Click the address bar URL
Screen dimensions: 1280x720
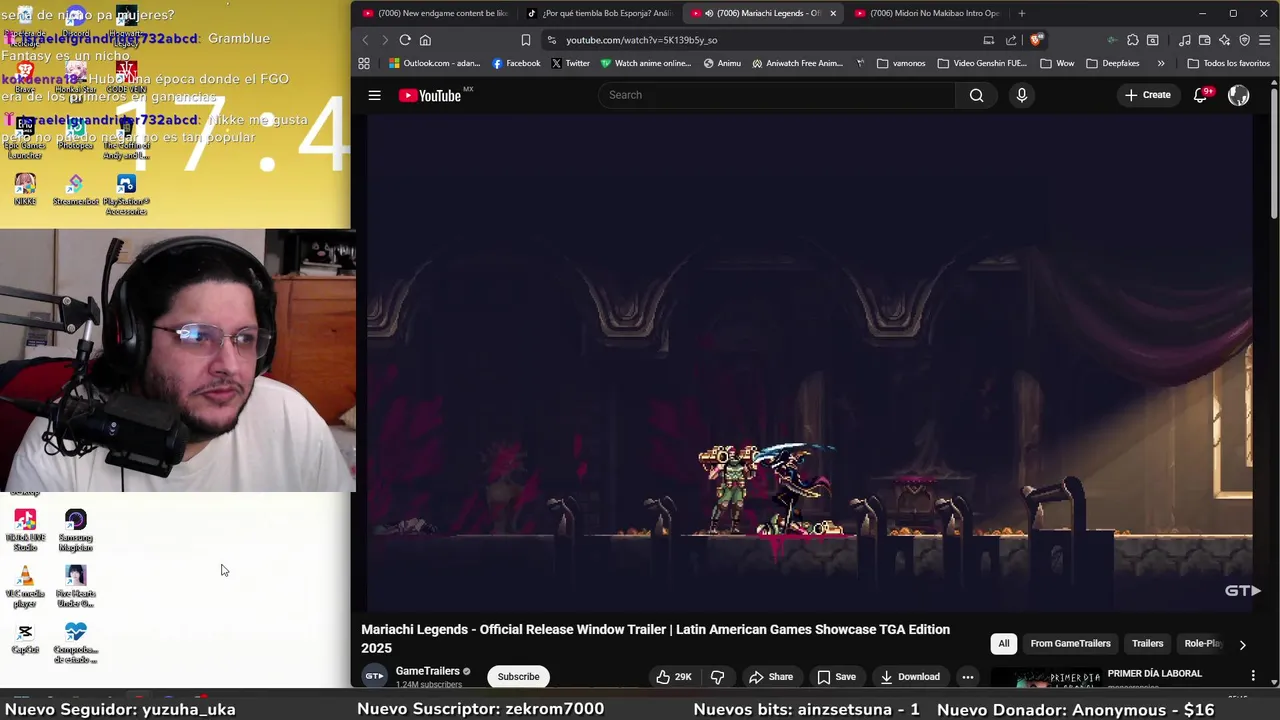tap(641, 40)
